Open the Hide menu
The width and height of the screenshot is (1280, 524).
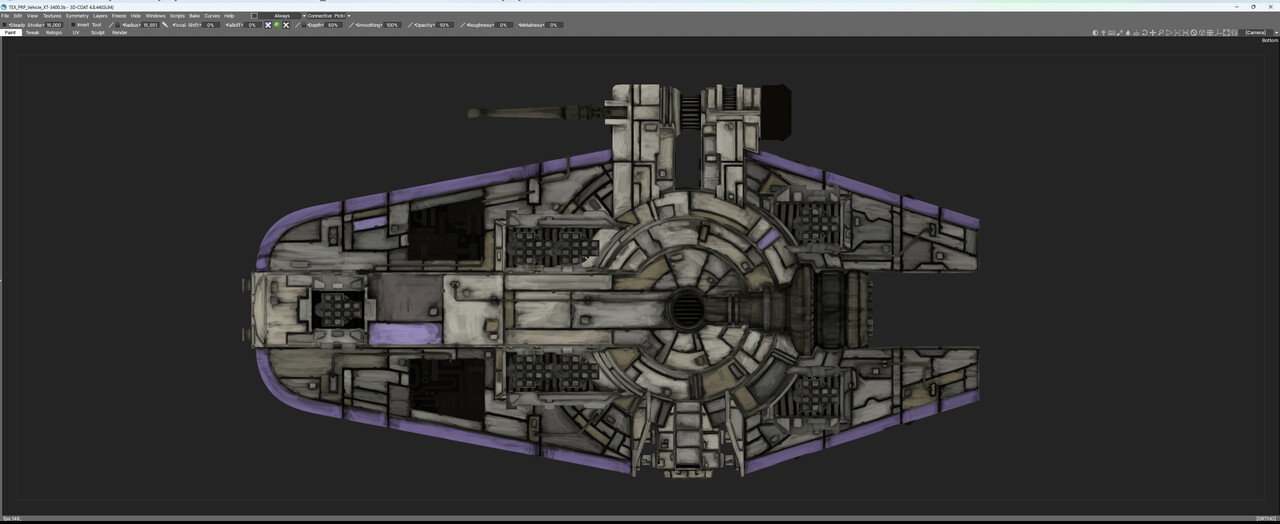pos(136,16)
